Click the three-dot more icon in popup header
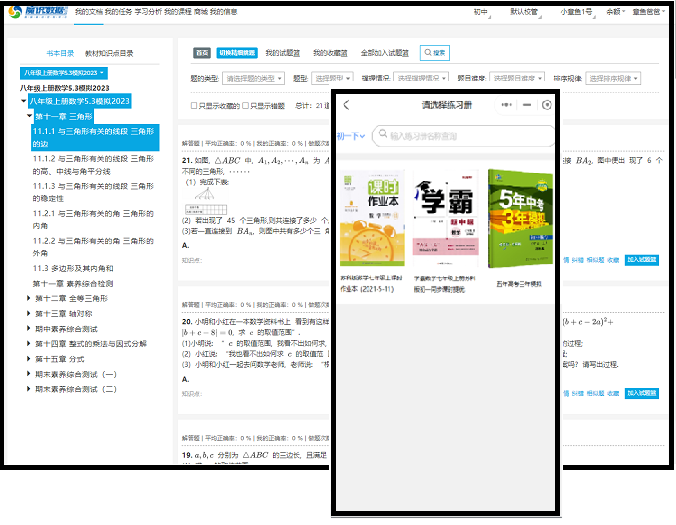Viewport: 676px width, 525px height. 505,105
